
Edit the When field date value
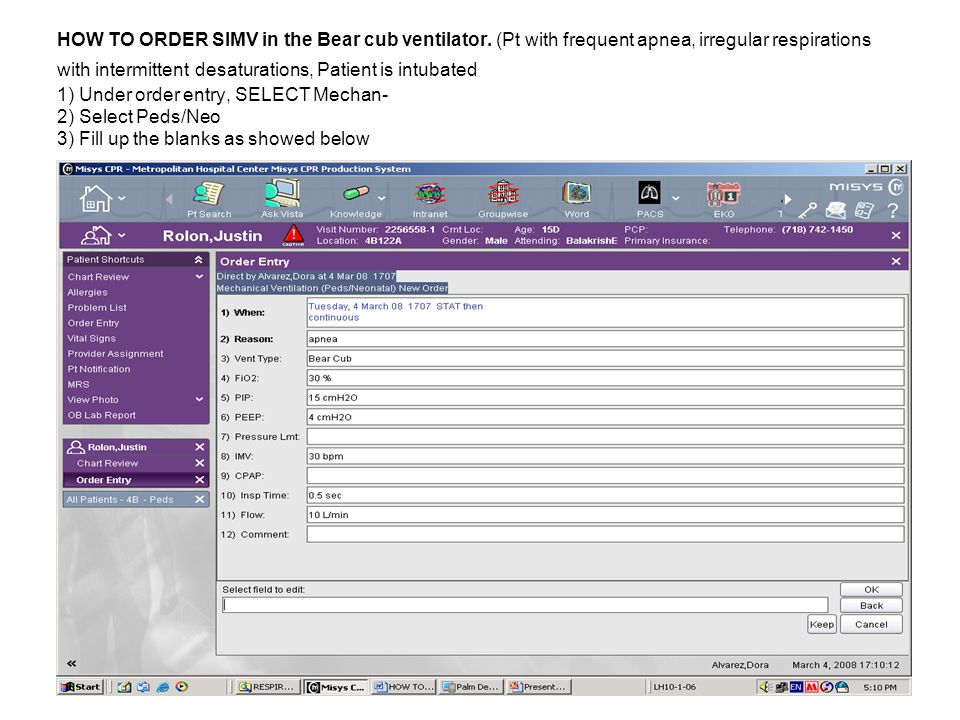(605, 312)
